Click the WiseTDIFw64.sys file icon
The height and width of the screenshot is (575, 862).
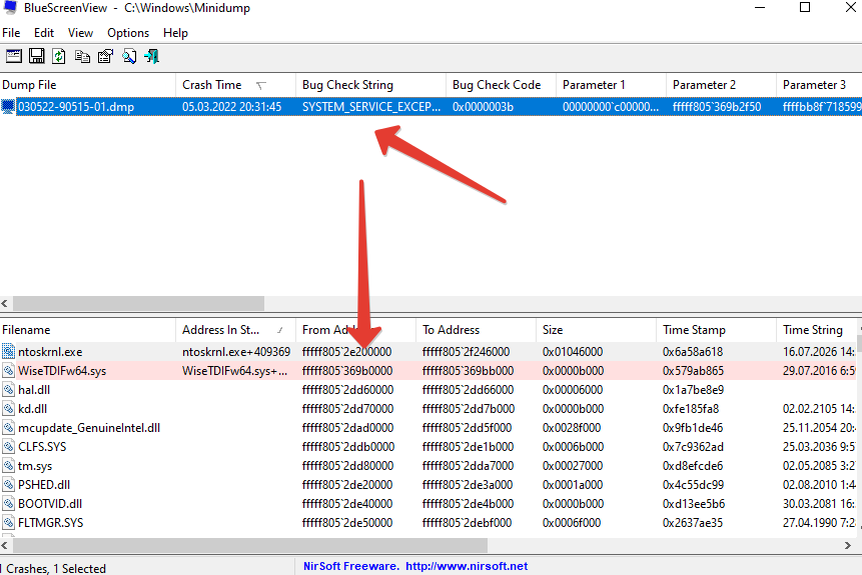(x=8, y=371)
